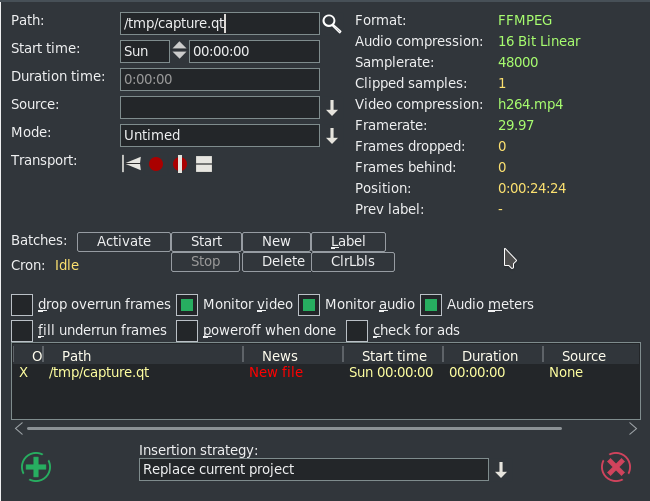This screenshot has width=650, height=501.
Task: Enable drop overrun frames checkbox
Action: 22,304
